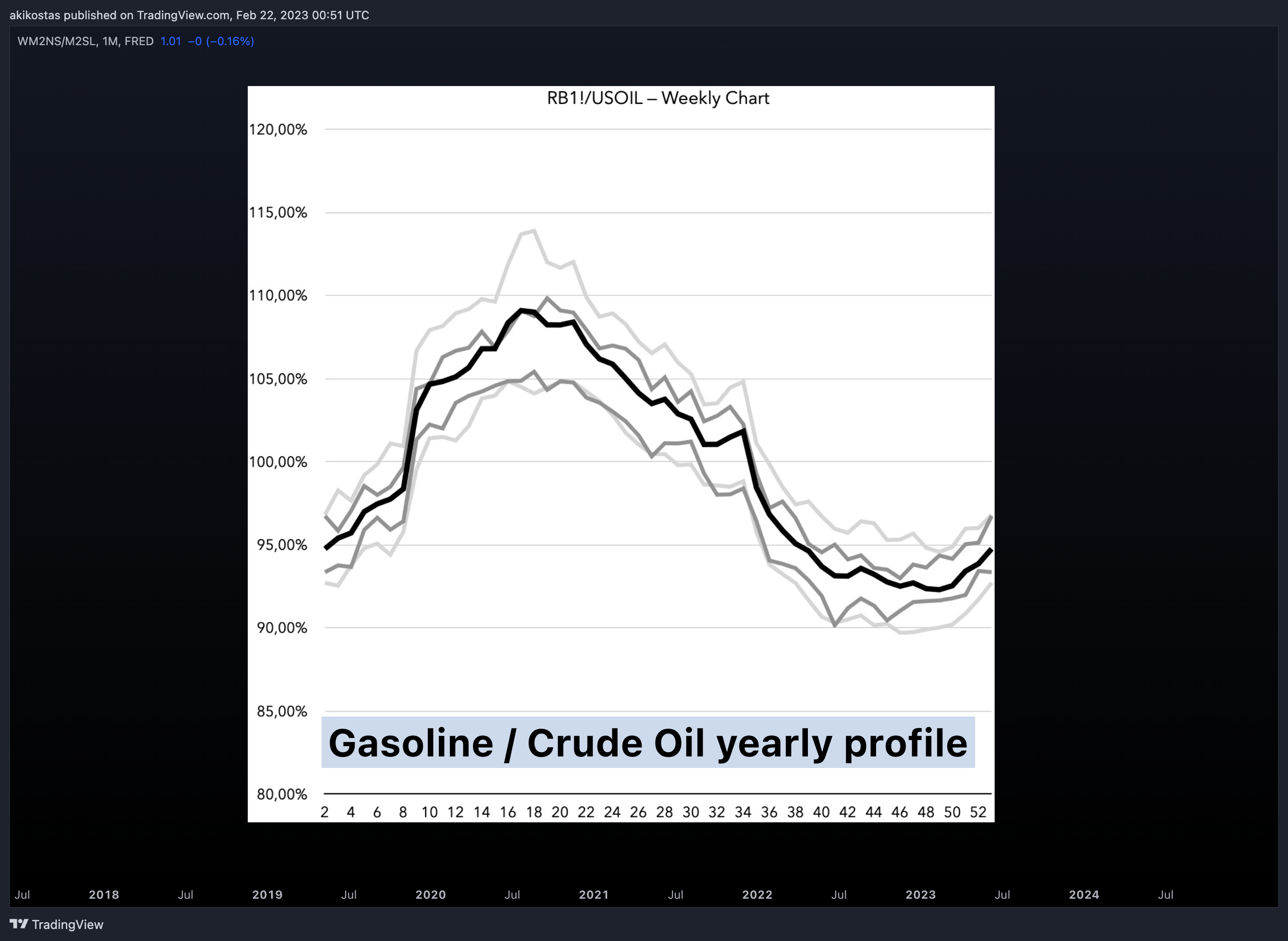Image resolution: width=1288 pixels, height=941 pixels.
Task: Click the Gasoline / Crude Oil yearly profile banner
Action: coord(648,742)
